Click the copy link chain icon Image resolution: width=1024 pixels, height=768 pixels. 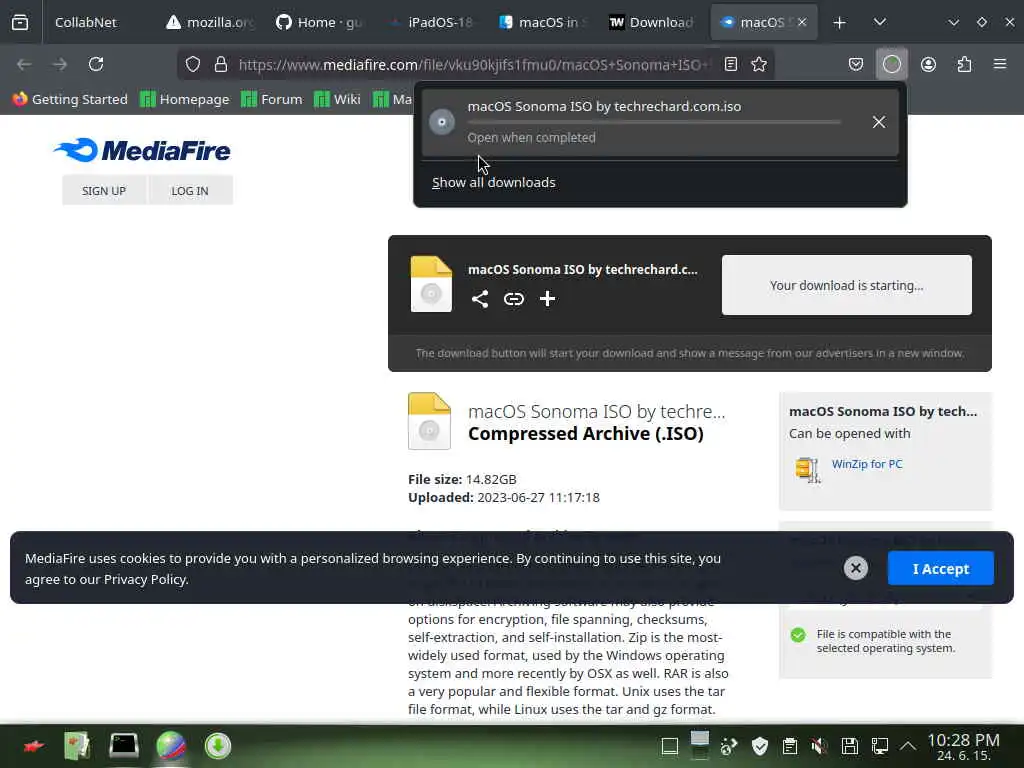pos(514,299)
